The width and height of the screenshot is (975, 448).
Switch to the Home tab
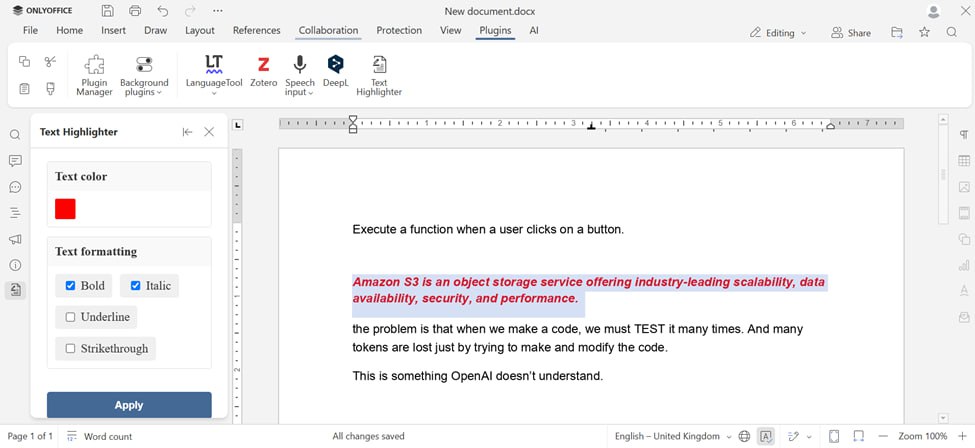click(70, 30)
